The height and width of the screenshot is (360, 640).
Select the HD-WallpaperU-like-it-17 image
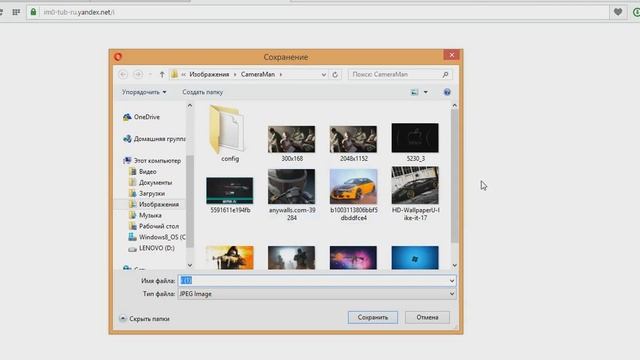point(415,185)
